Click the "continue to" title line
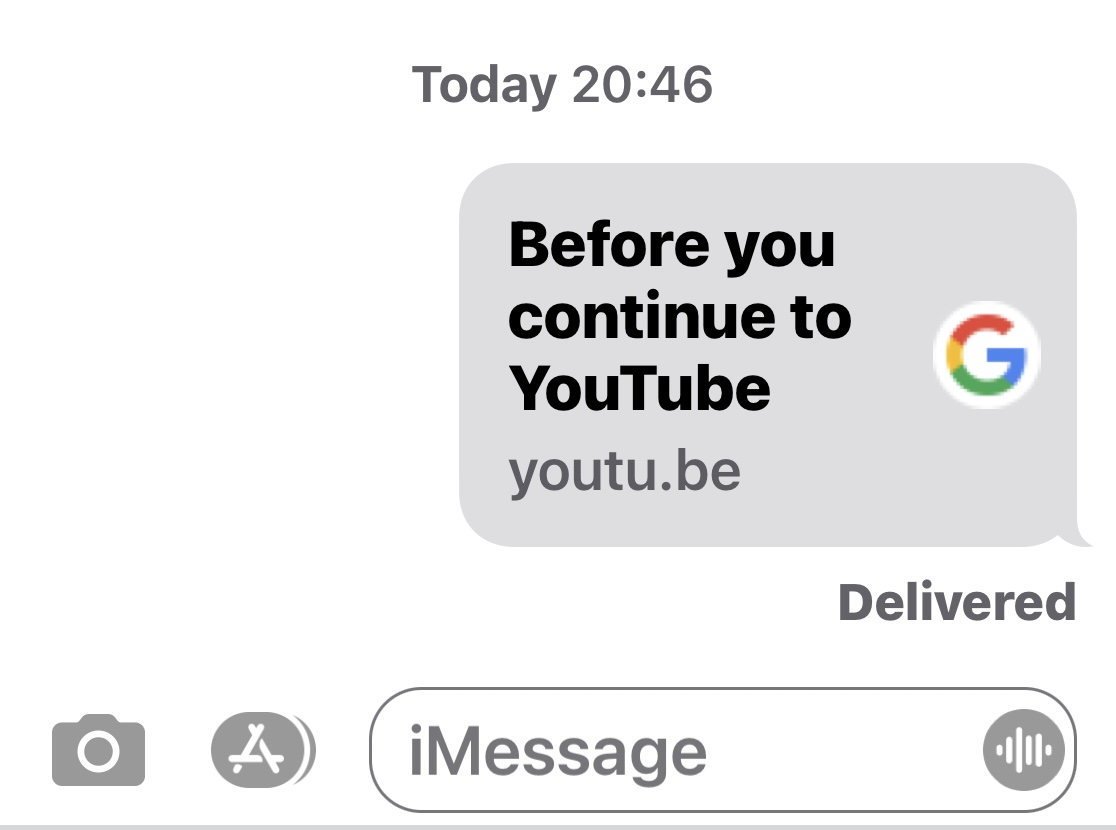The height and width of the screenshot is (830, 1116). (680, 316)
